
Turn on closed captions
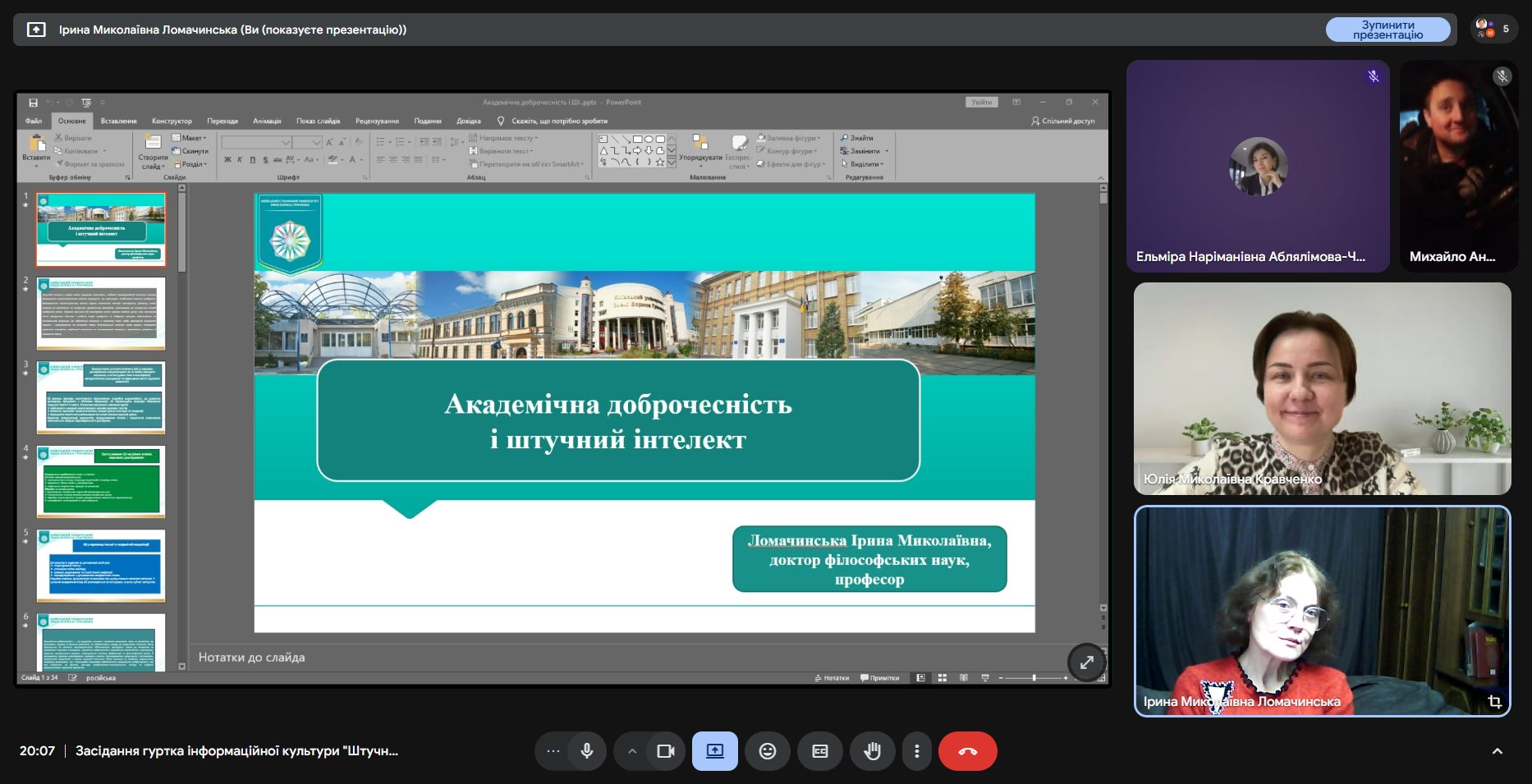819,751
